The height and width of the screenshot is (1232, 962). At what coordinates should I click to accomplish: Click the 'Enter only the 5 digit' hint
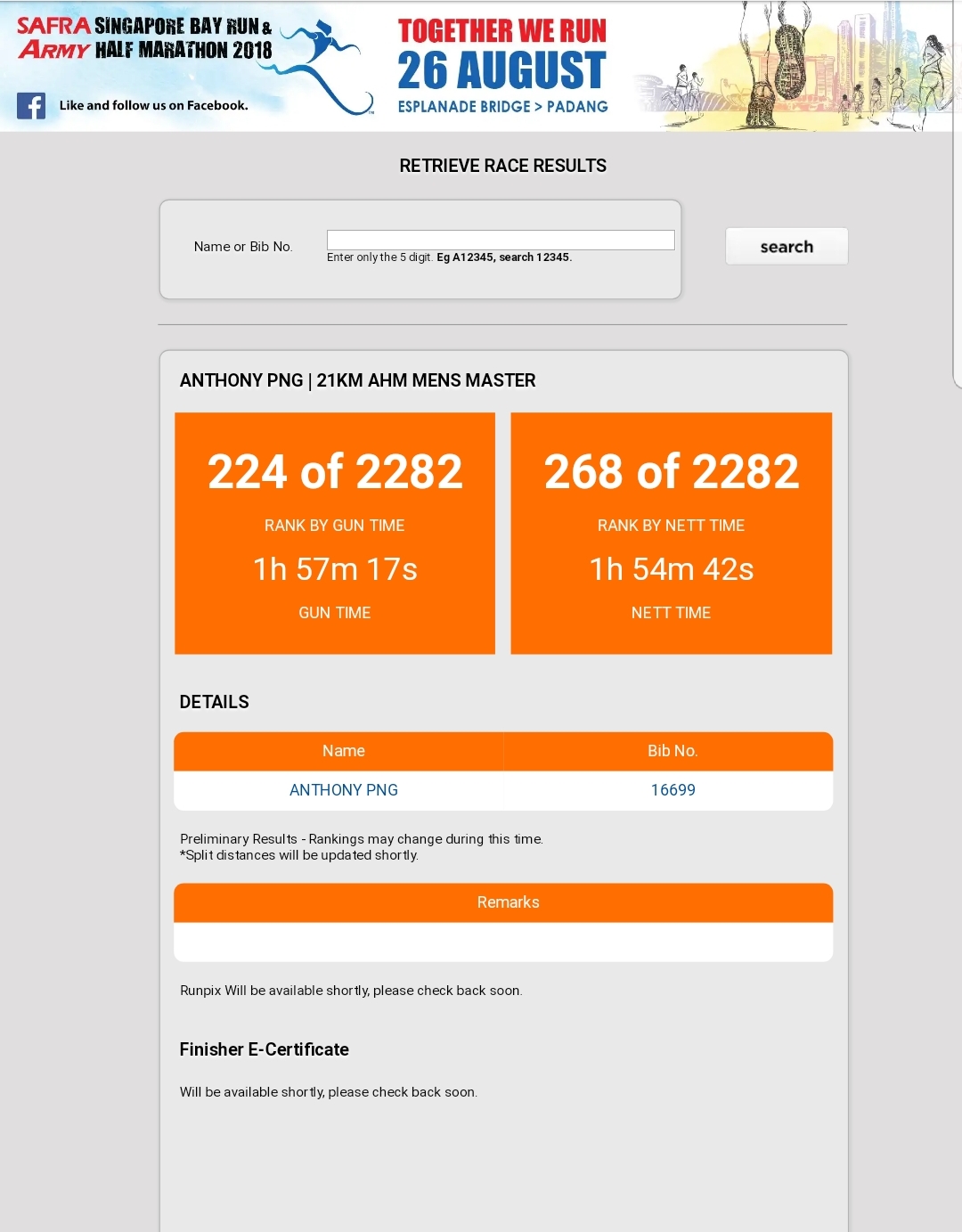click(x=449, y=257)
